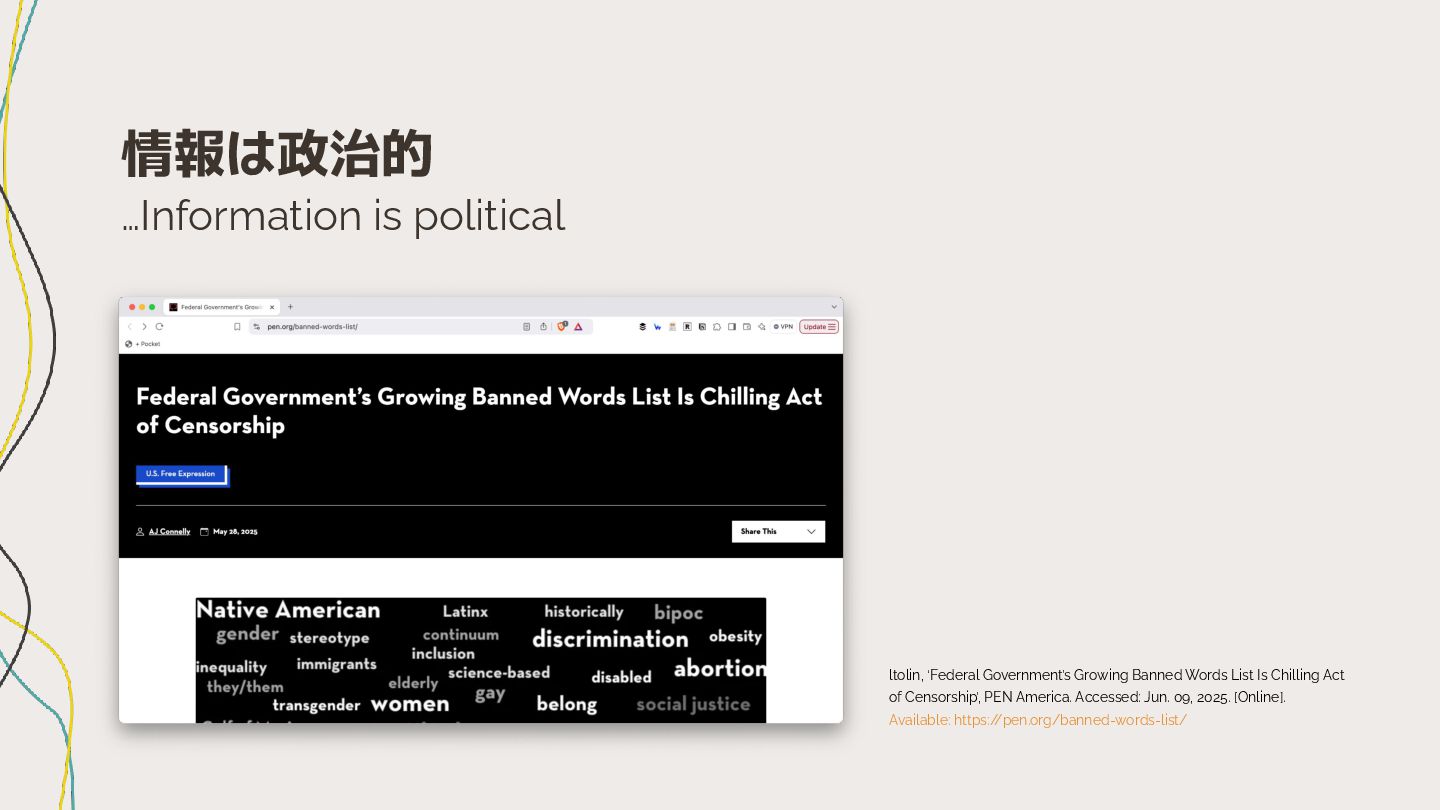This screenshot has height=810, width=1440.
Task: Expand the tab search chevron in the tab bar
Action: pyautogui.click(x=834, y=307)
